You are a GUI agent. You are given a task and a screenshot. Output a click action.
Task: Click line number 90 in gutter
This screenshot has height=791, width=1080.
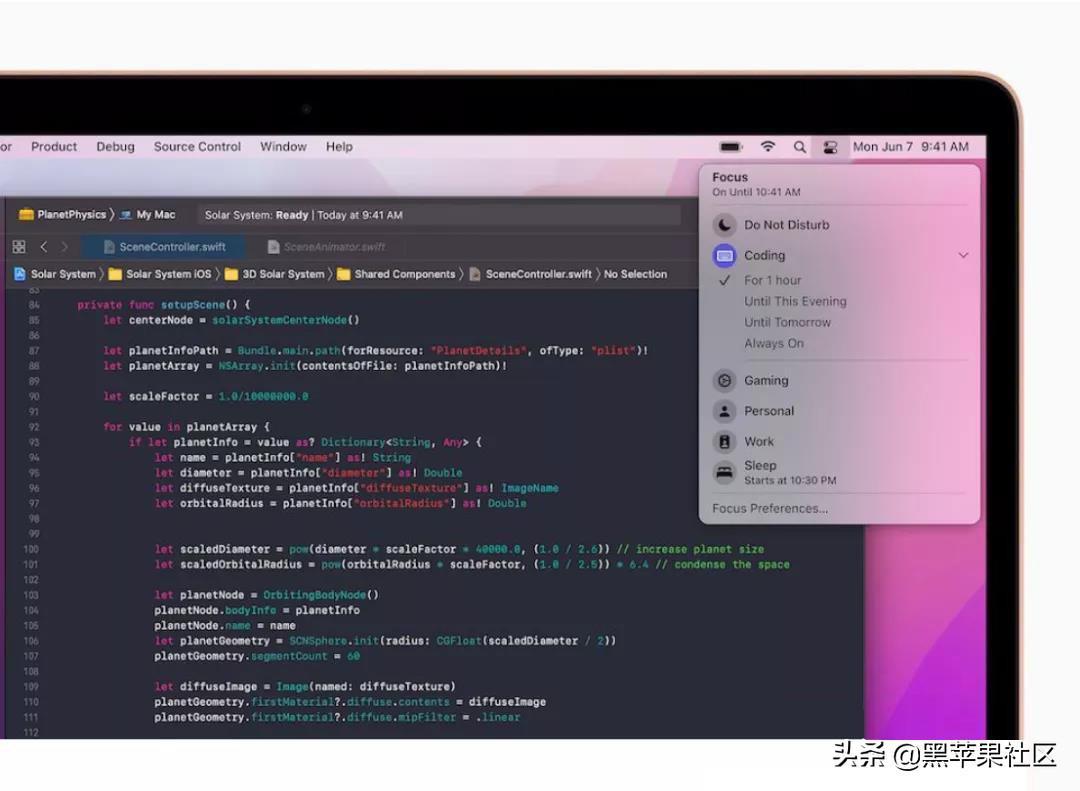click(34, 396)
